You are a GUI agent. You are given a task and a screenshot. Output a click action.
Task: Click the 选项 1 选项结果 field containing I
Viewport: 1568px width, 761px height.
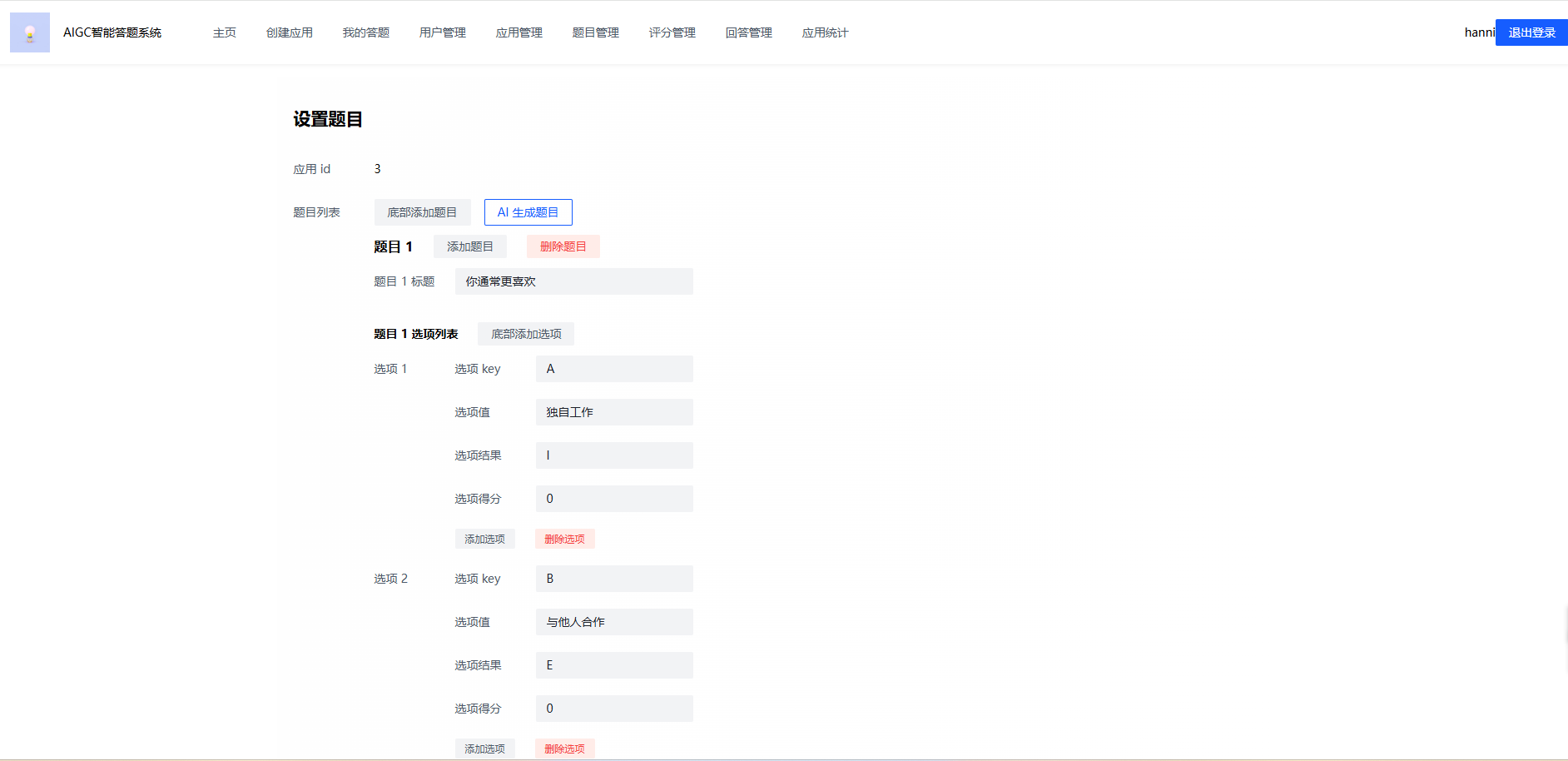tap(614, 455)
